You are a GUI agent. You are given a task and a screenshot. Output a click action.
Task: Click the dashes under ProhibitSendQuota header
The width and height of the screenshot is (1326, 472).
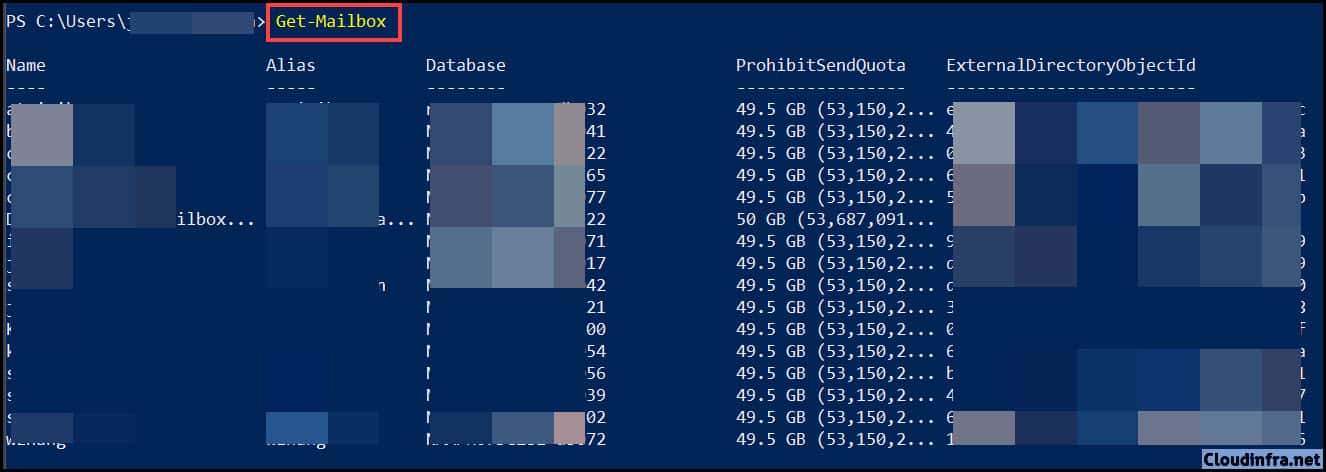820,87
